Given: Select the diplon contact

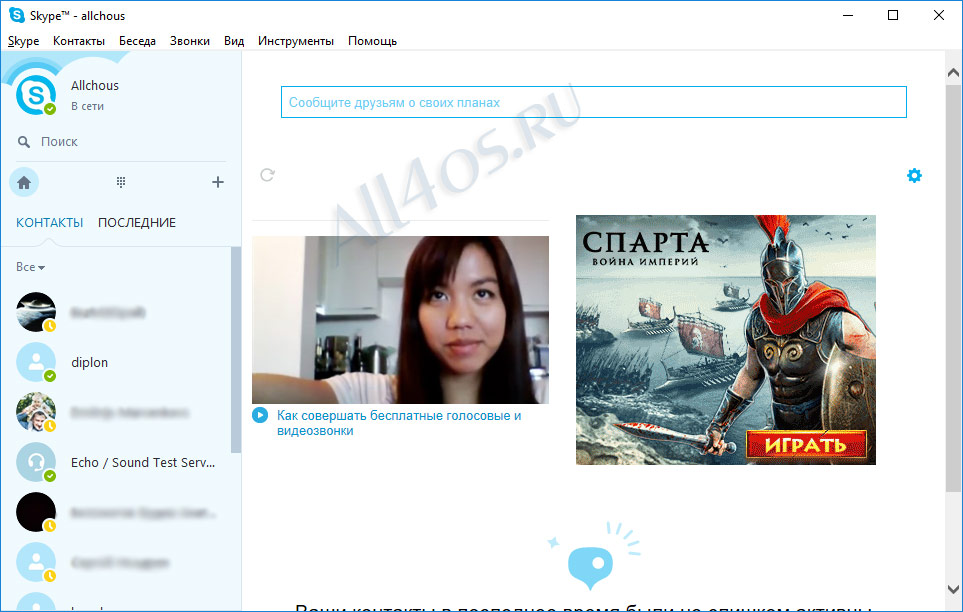Looking at the screenshot, I should point(117,363).
